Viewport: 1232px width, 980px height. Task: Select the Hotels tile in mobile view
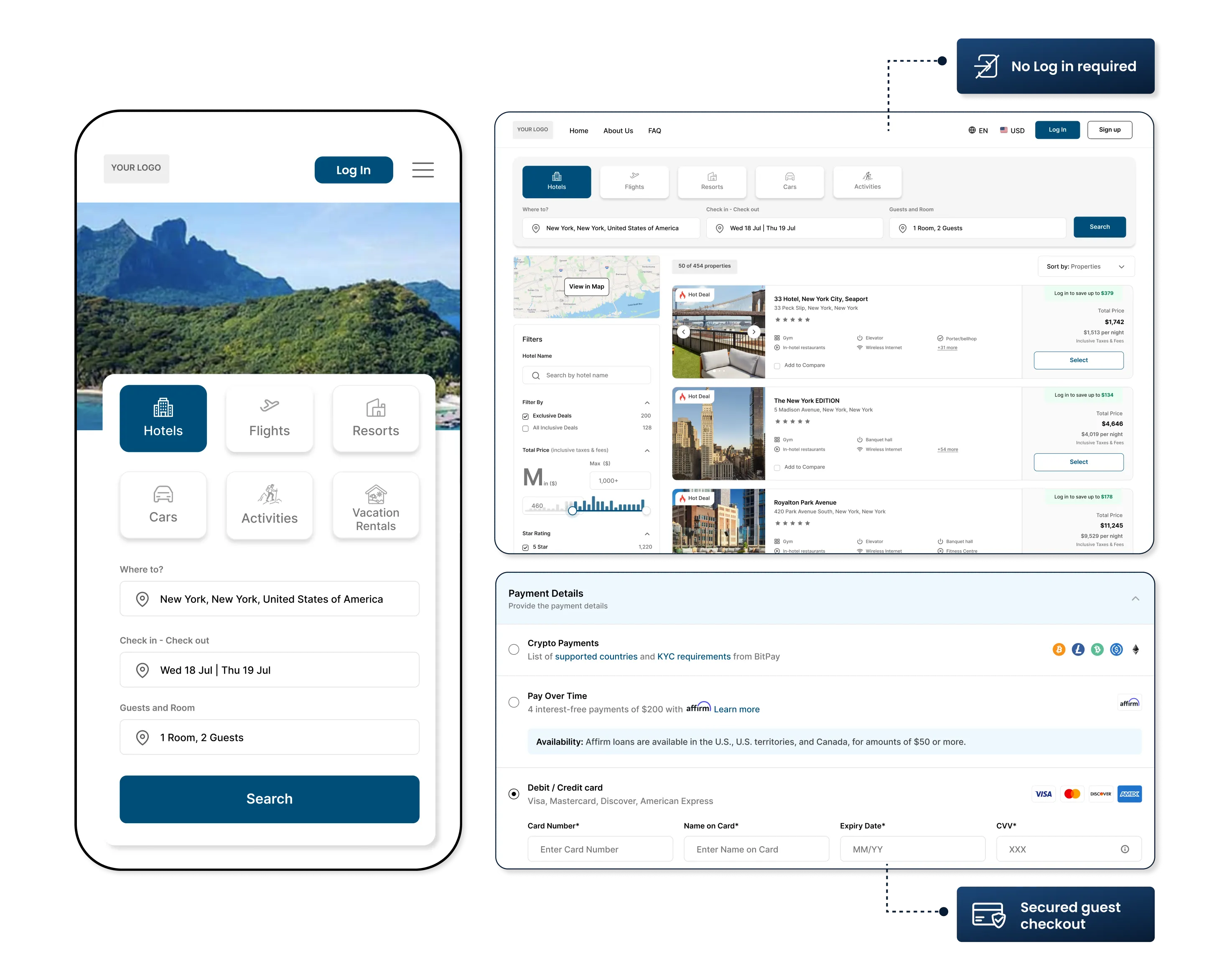[x=163, y=419]
